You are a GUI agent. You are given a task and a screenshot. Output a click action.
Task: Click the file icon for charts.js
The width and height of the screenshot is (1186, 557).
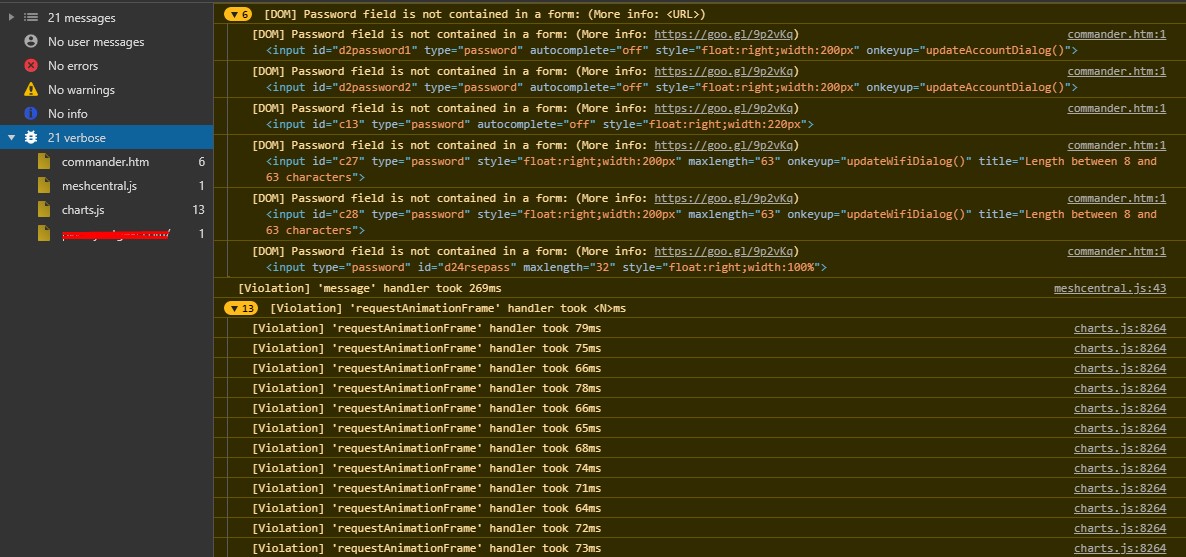coord(45,210)
